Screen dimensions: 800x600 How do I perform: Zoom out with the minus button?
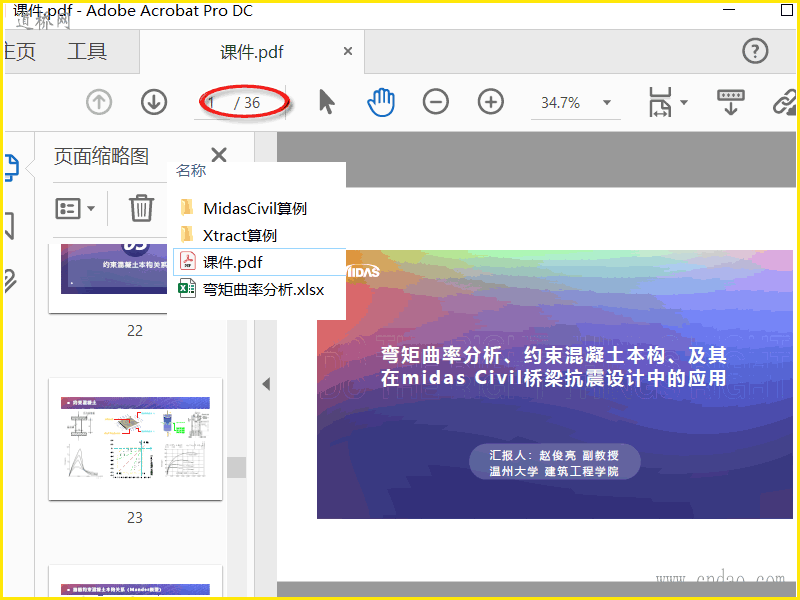436,102
